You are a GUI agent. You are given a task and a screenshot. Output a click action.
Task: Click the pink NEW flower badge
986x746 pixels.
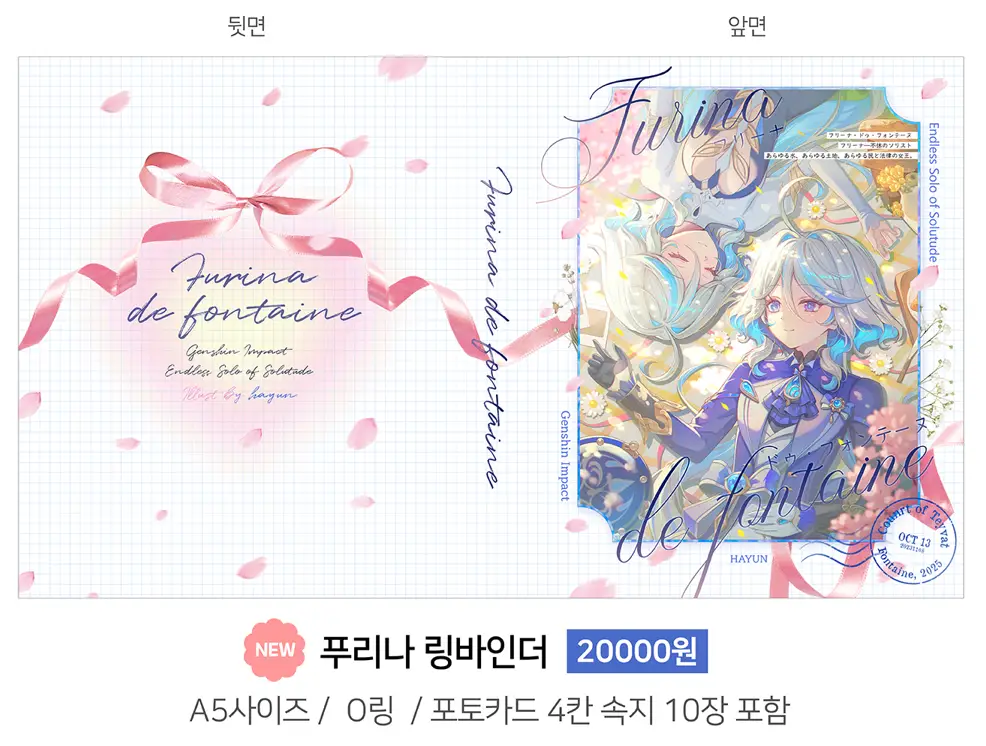pyautogui.click(x=275, y=650)
